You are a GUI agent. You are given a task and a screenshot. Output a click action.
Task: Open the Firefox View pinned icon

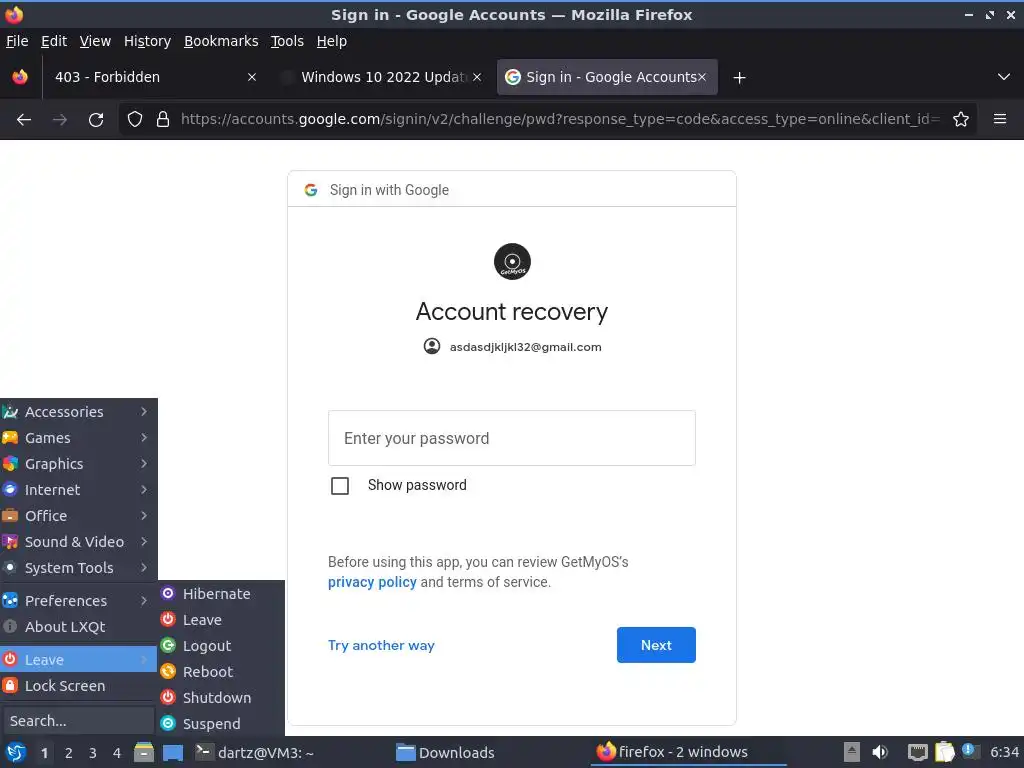click(x=20, y=77)
